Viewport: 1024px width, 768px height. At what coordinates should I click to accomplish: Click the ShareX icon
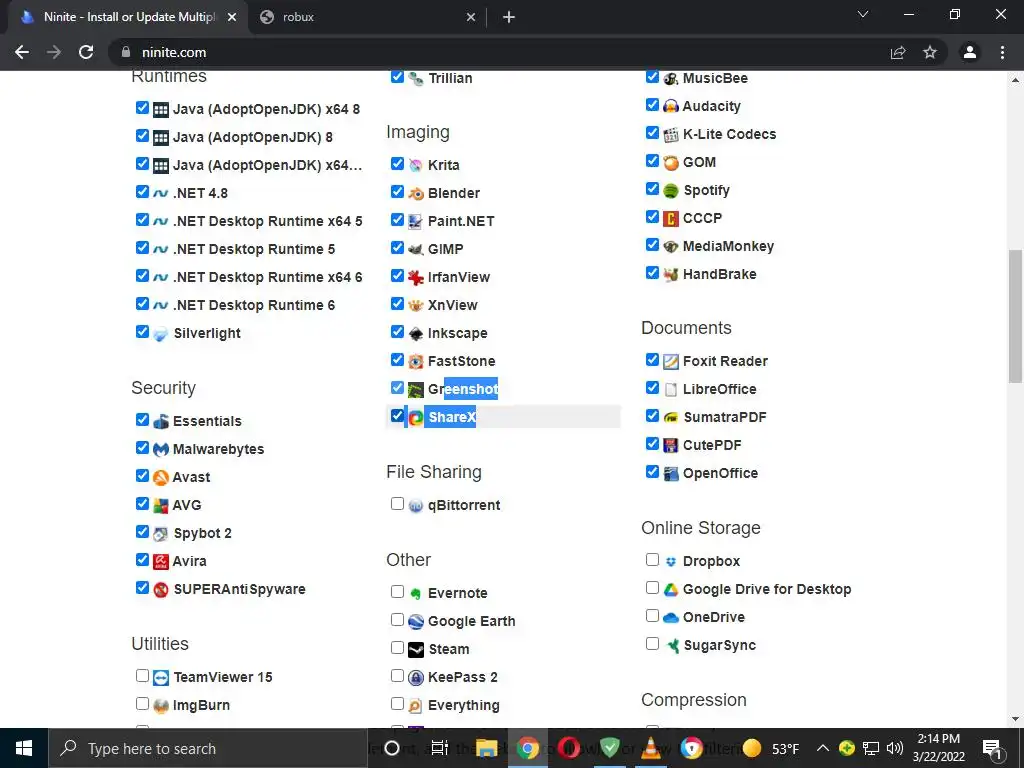[415, 417]
